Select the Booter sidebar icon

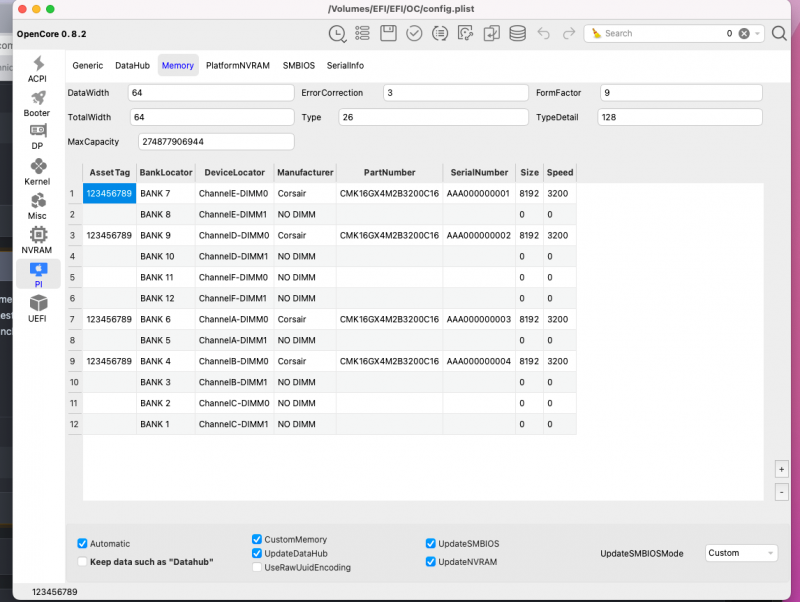(x=37, y=103)
